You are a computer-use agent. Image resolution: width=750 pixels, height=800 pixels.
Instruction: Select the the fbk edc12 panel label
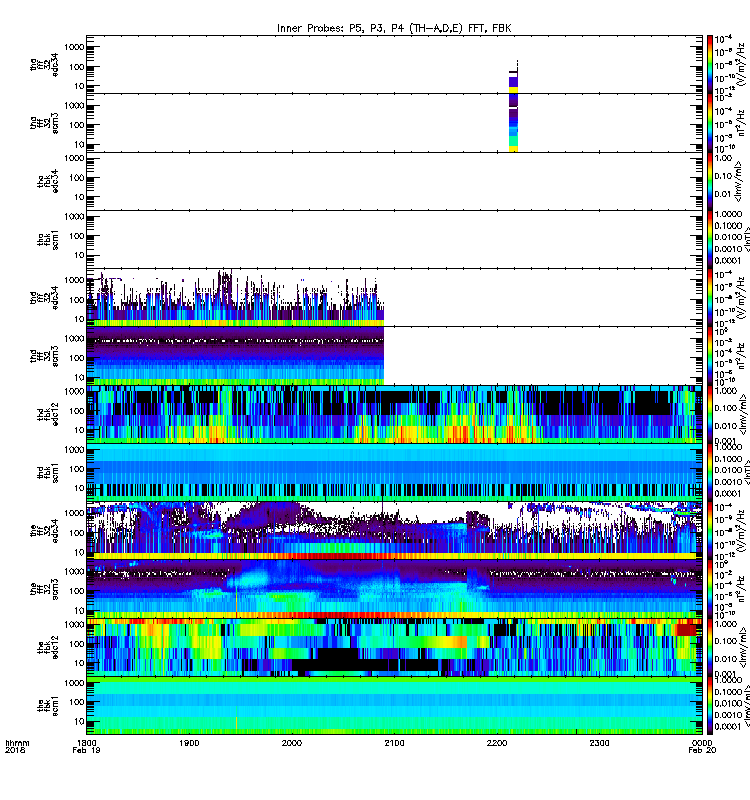48,647
